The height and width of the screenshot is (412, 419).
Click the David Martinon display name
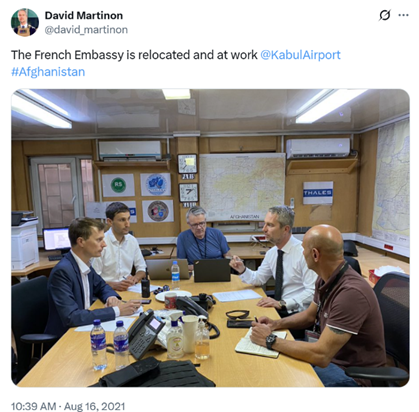click(x=84, y=15)
